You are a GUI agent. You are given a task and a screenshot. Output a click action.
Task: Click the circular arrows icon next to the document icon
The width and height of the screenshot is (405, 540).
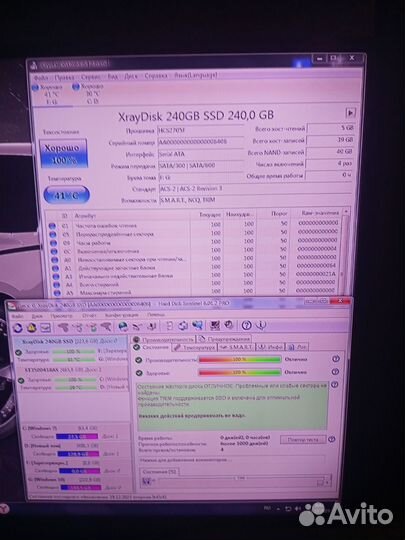click(x=183, y=325)
